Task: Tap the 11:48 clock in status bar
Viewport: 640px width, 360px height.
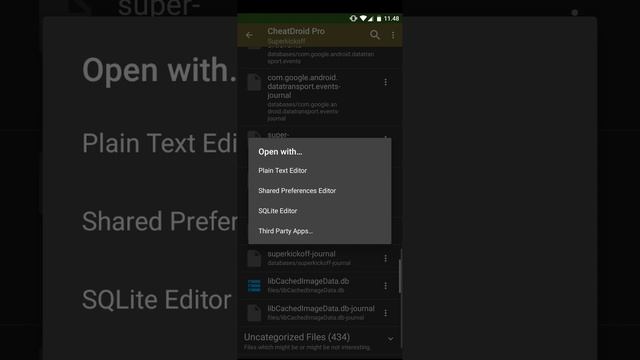Action: point(391,18)
